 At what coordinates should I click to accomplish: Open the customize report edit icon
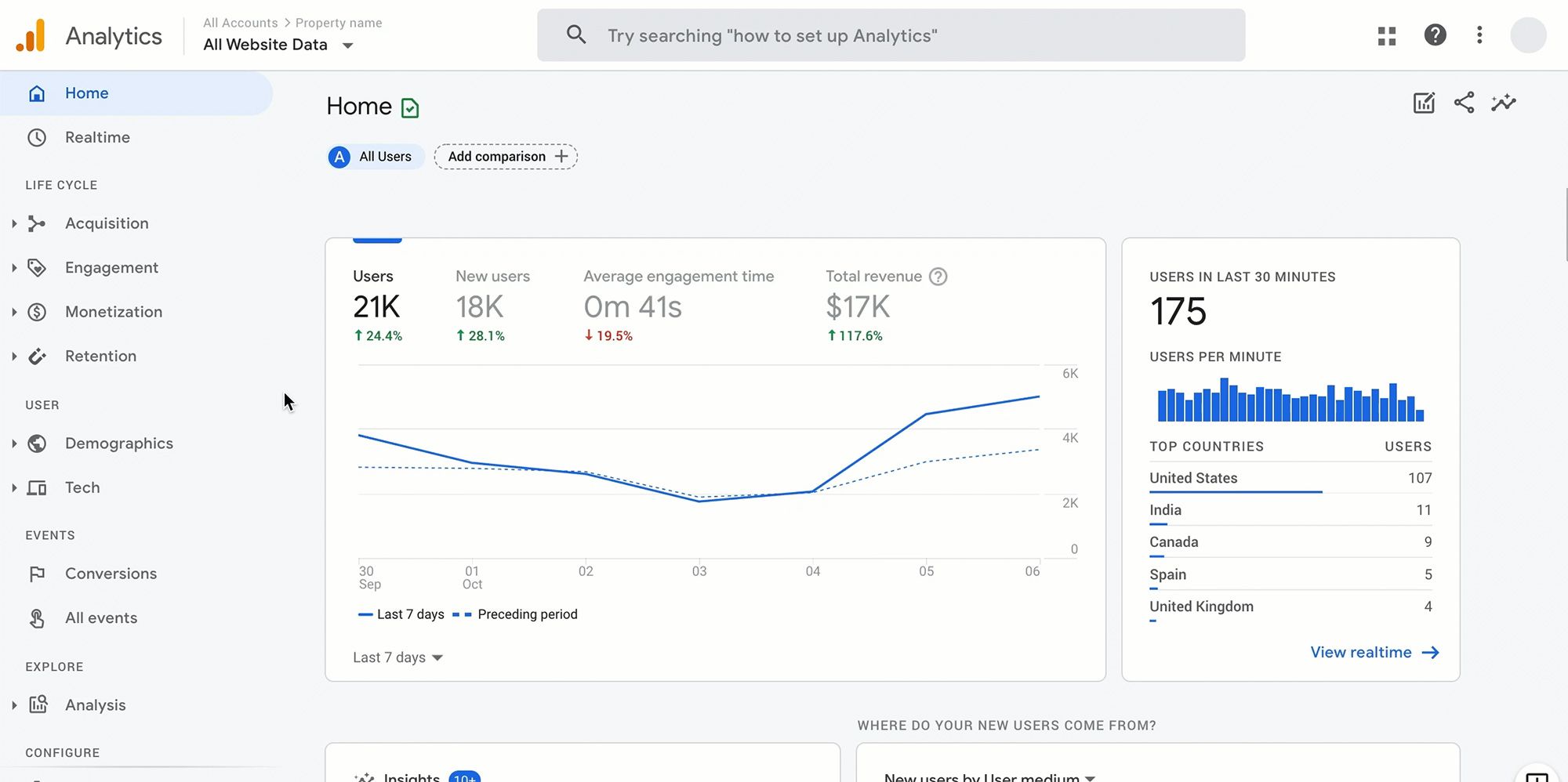[1424, 103]
